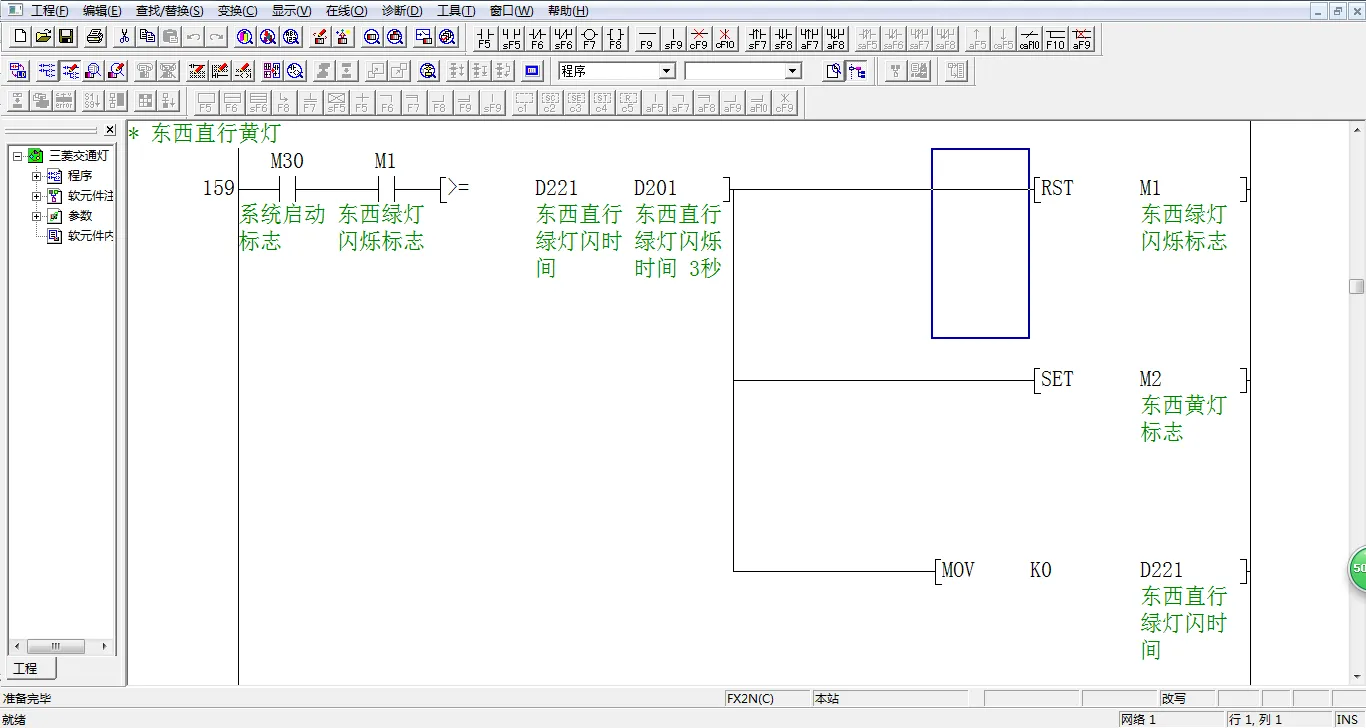Click the green 50 badge at right edge

coord(1357,568)
